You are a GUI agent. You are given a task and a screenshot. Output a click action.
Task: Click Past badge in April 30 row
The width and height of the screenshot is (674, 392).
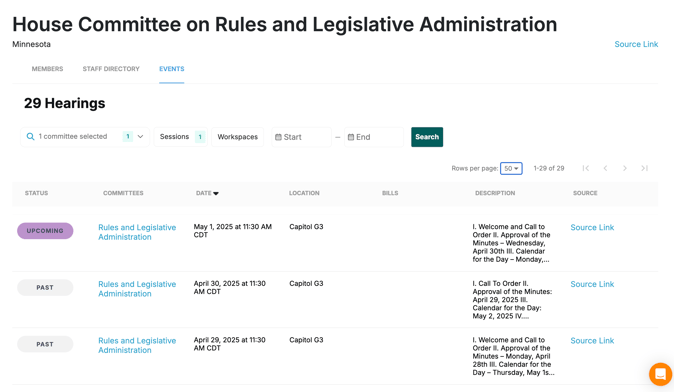click(x=45, y=288)
